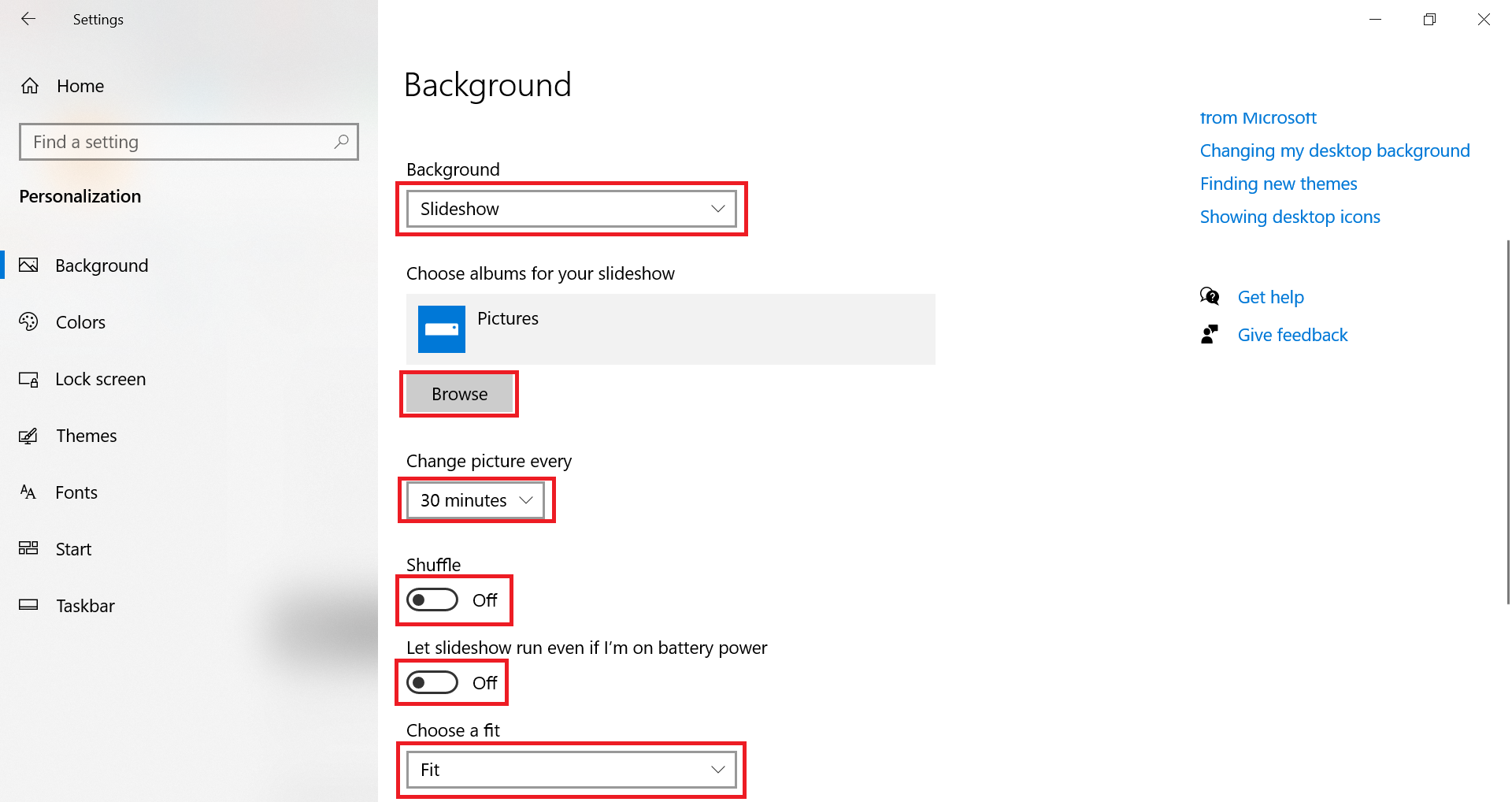
Task: Open the Choose a fit dropdown
Action: point(572,770)
